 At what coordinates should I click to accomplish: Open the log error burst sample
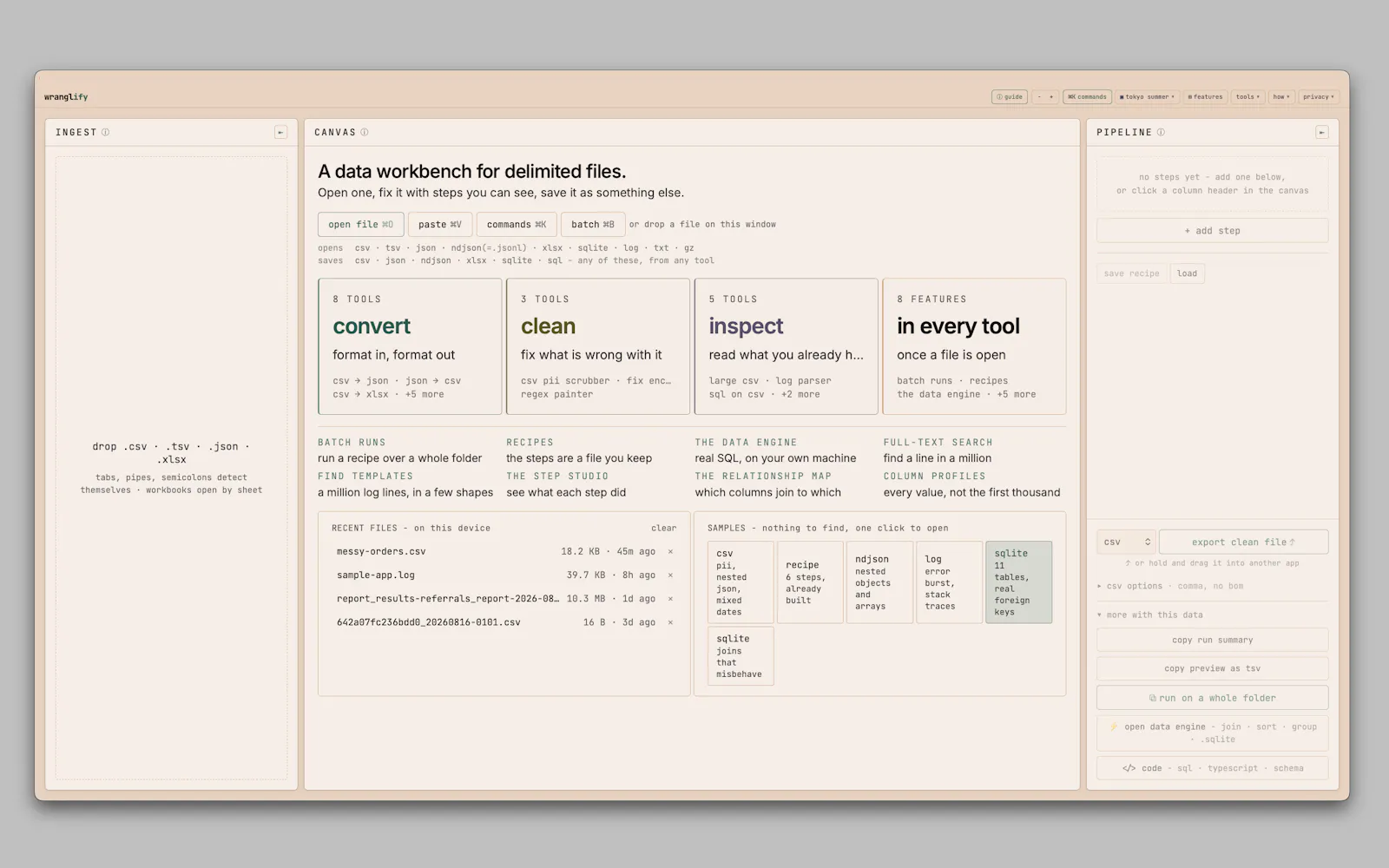[949, 582]
